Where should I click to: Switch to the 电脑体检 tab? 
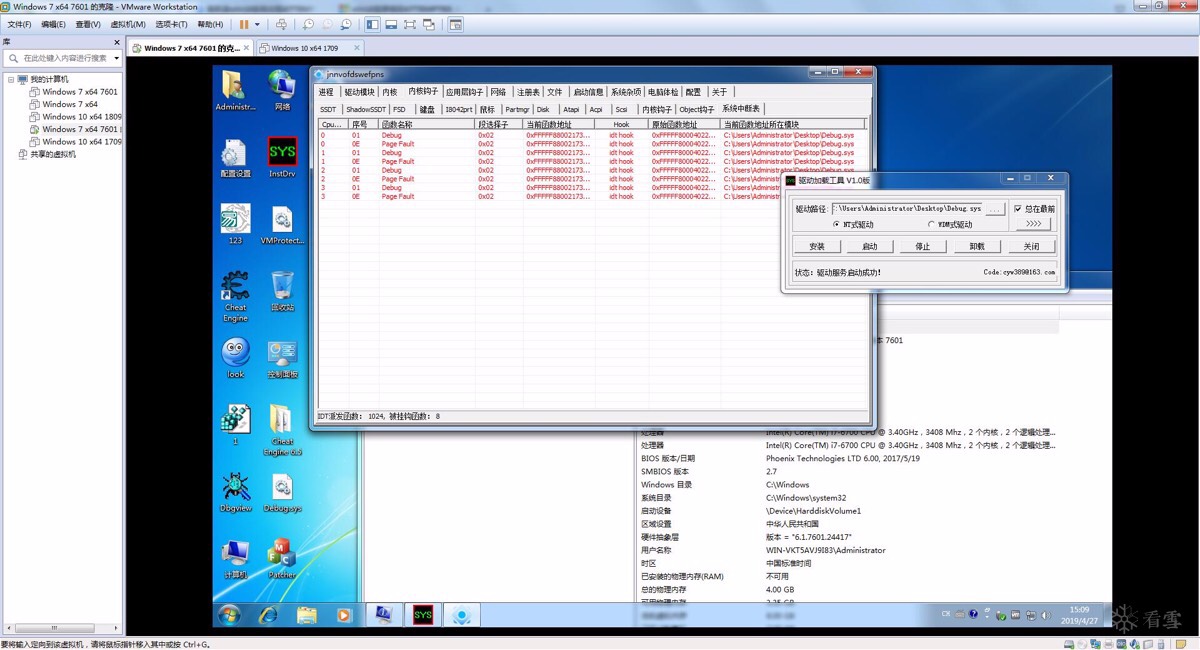tap(663, 92)
